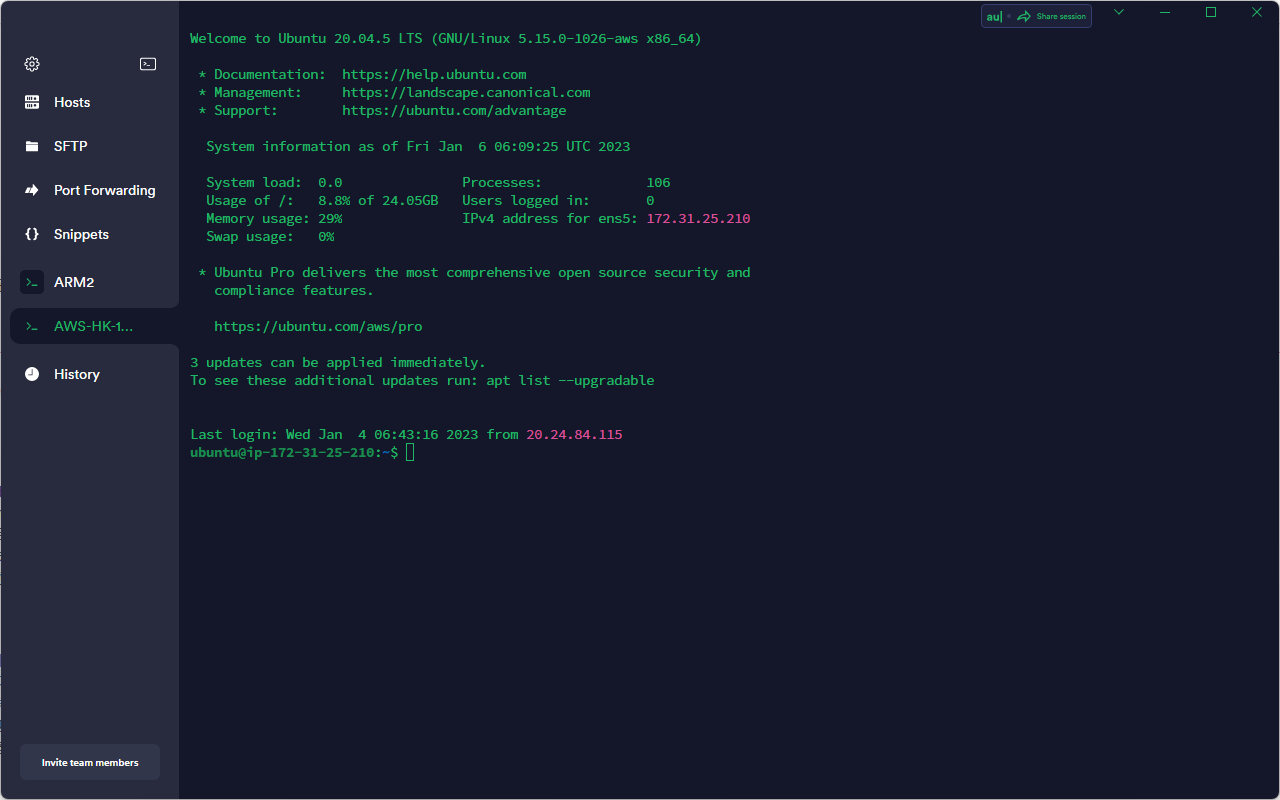Open the Hosts server list icon
The image size is (1280, 800).
pos(32,102)
